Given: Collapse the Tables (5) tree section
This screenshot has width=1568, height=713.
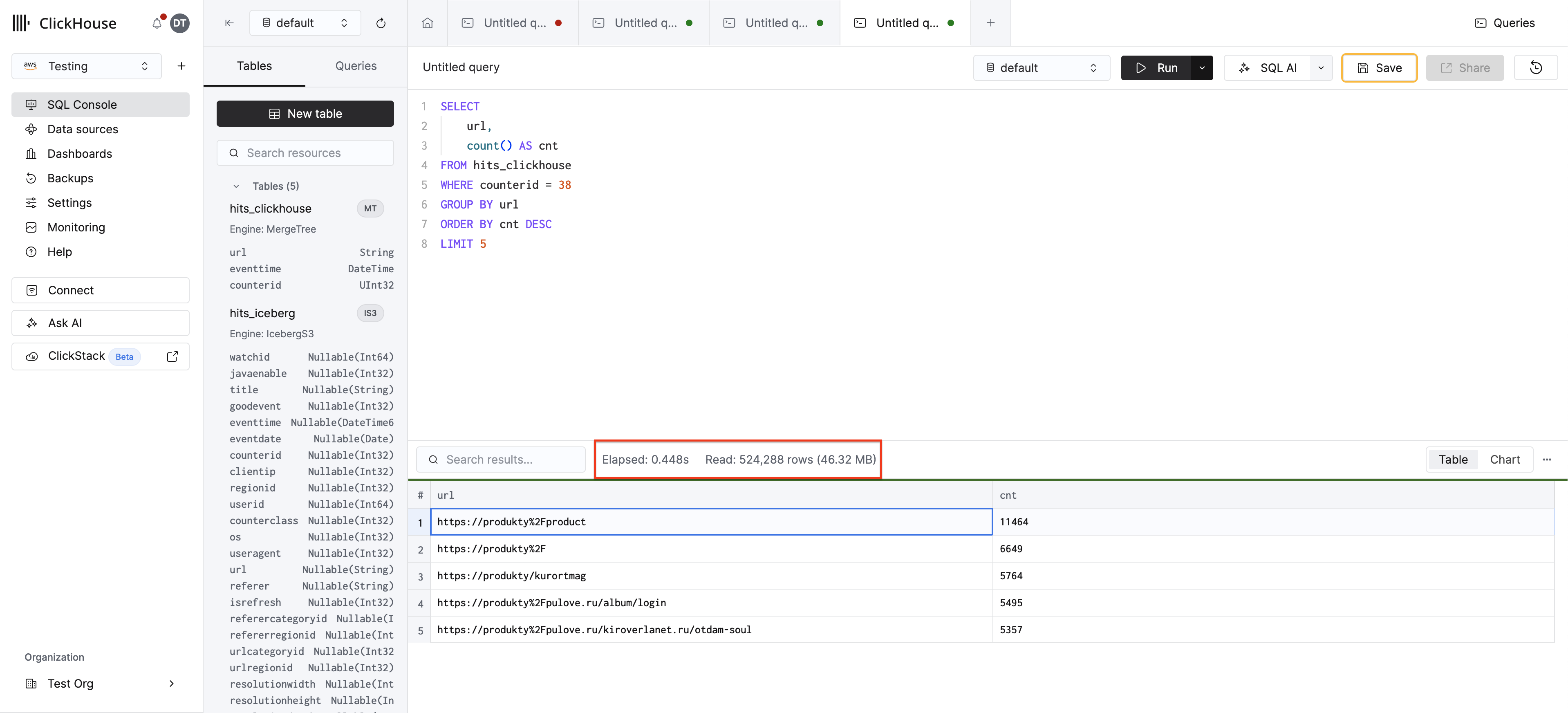Looking at the screenshot, I should coord(236,186).
